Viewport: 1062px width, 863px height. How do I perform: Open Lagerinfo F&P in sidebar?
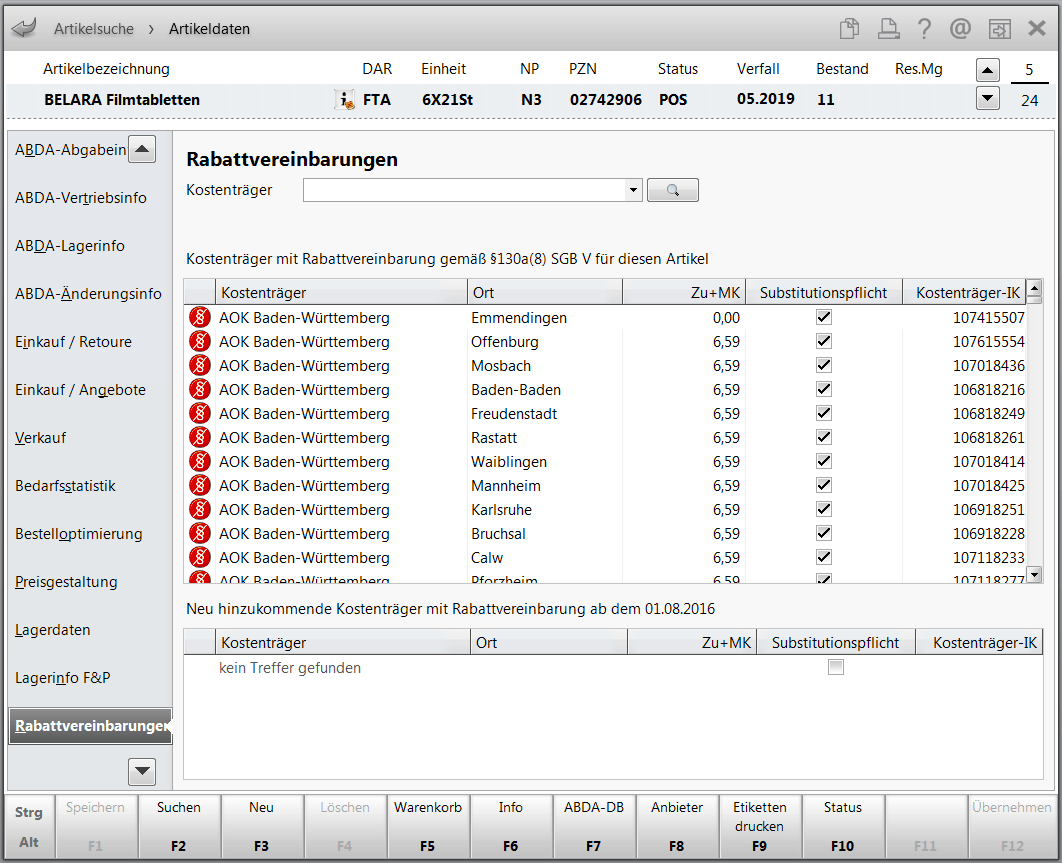pyautogui.click(x=63, y=678)
